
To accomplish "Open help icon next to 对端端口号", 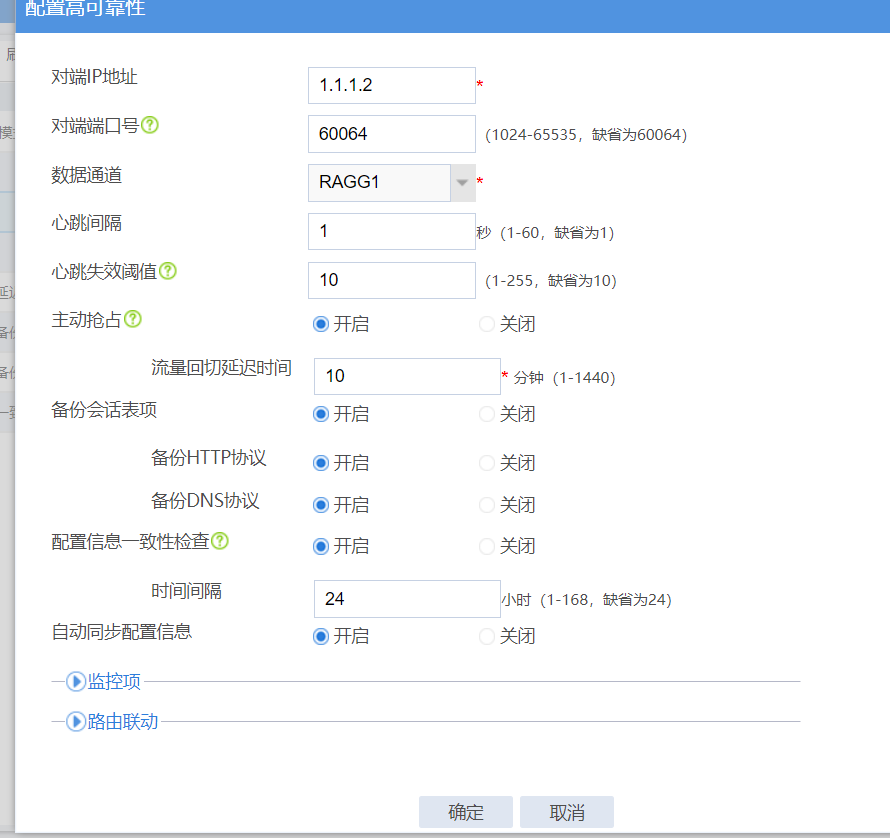I will (150, 125).
